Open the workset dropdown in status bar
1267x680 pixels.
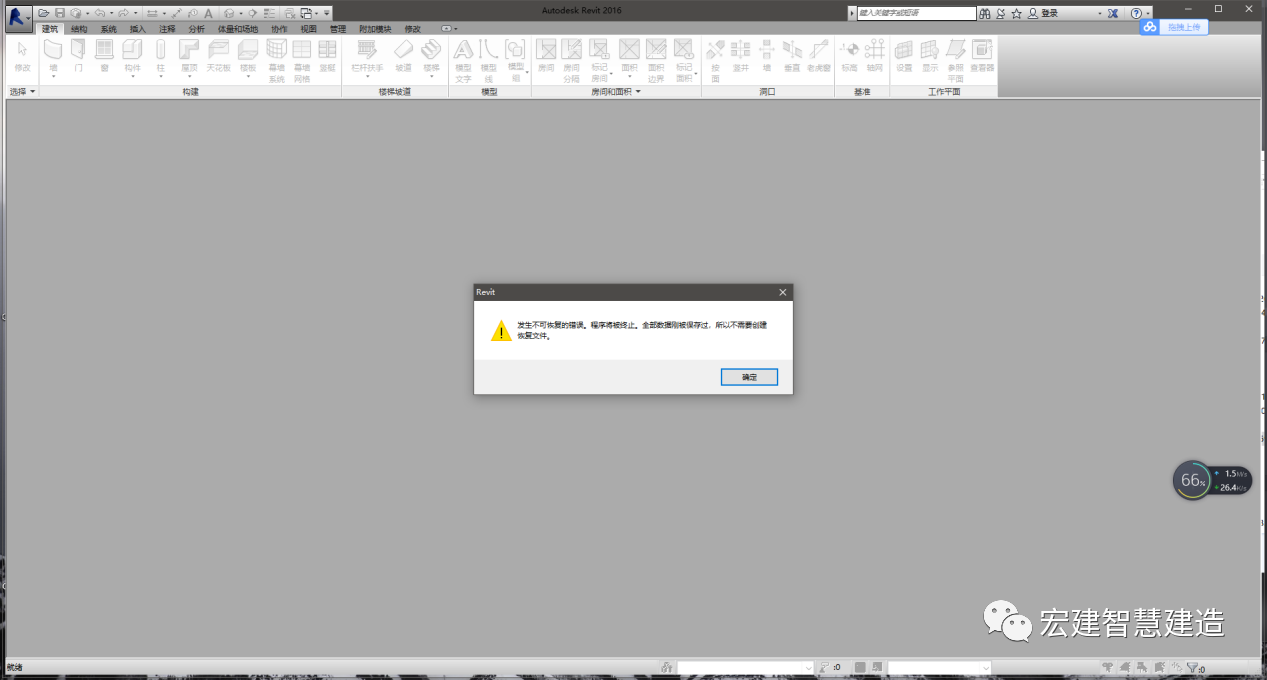(746, 668)
